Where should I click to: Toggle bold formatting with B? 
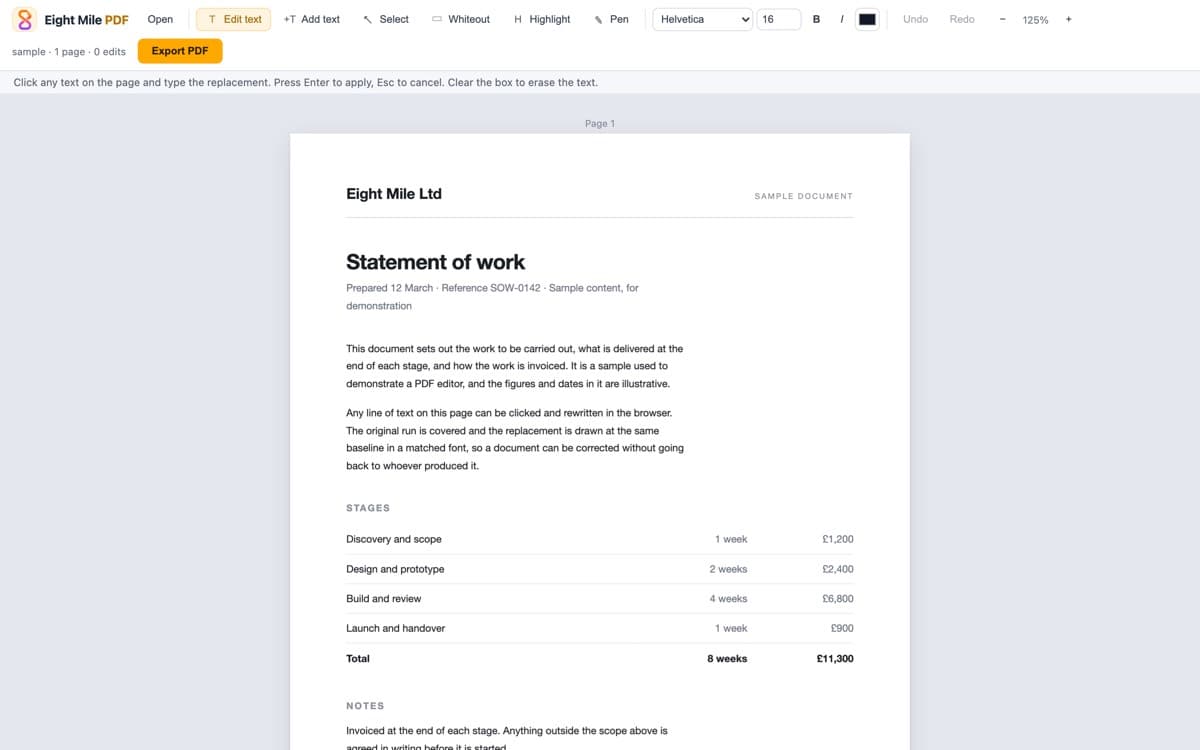(x=817, y=19)
